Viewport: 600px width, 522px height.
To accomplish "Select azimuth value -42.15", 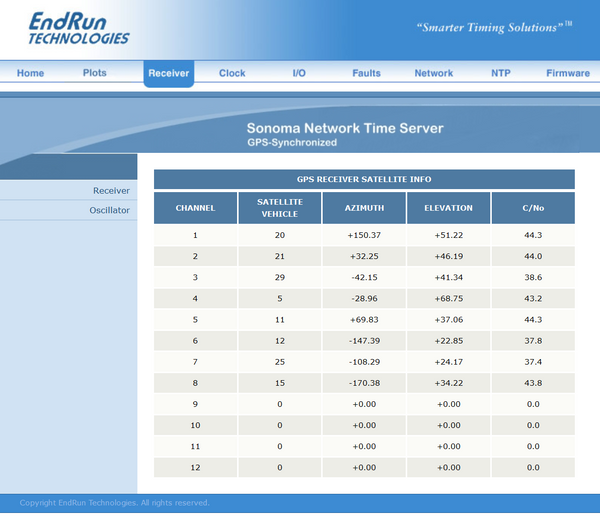I will click(x=364, y=277).
